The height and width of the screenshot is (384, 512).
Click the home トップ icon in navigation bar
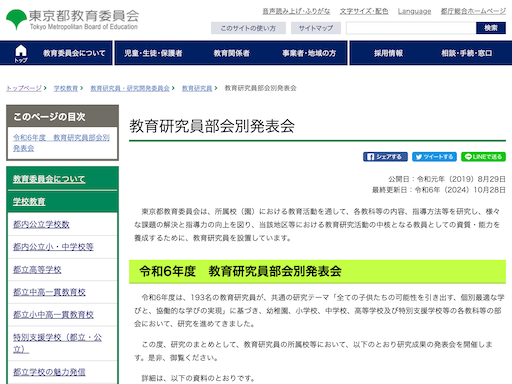(x=21, y=53)
